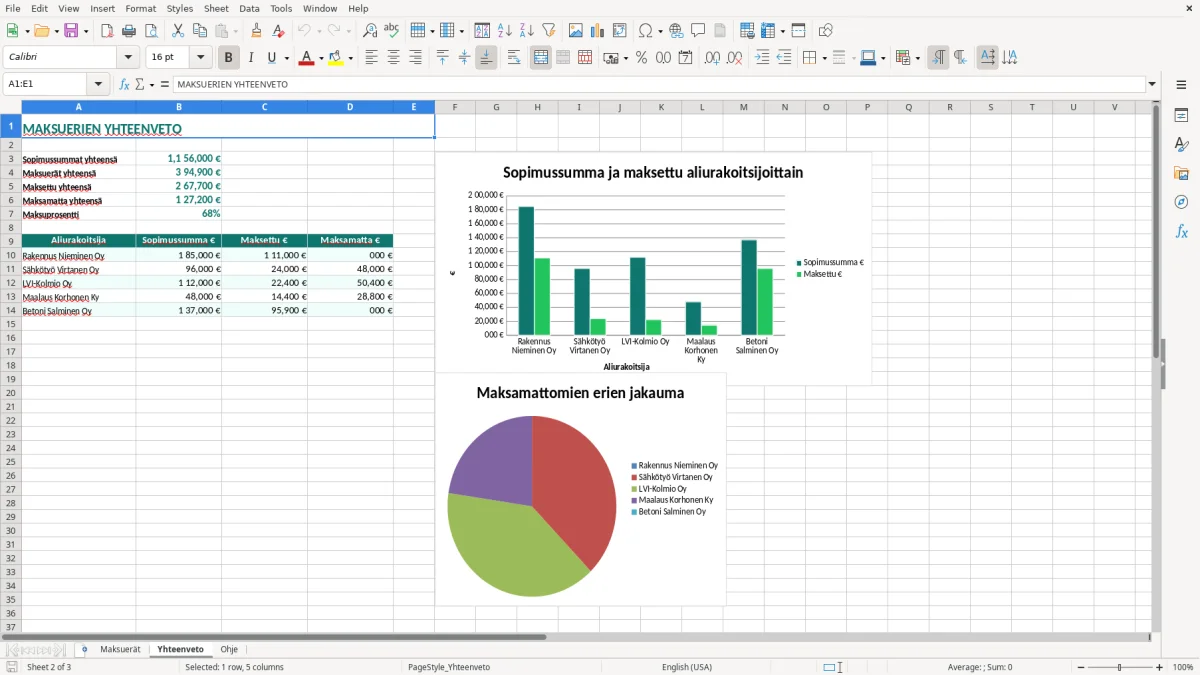Click the Insert Hyperlink icon
The image size is (1200, 675).
[676, 31]
